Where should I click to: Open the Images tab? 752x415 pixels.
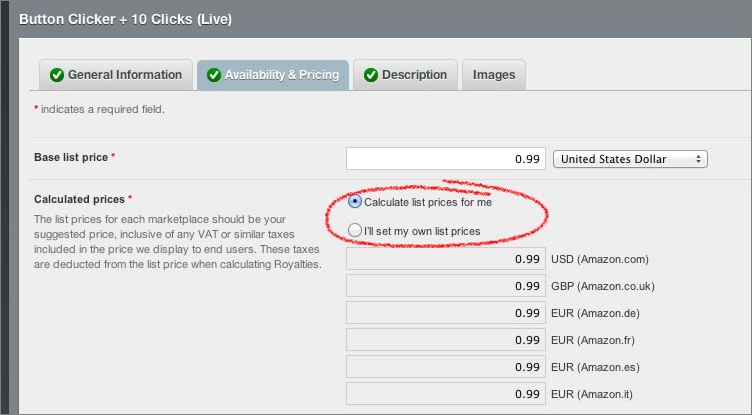click(x=494, y=75)
